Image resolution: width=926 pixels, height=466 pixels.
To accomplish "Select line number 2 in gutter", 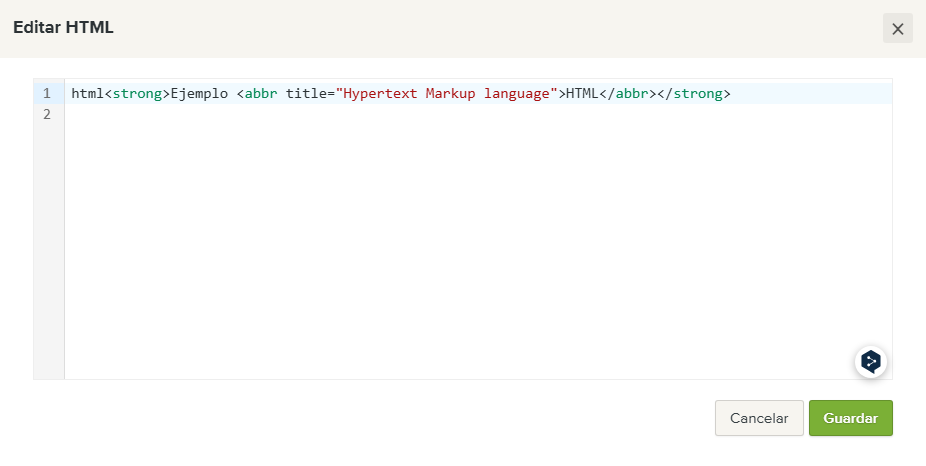I will click(x=47, y=114).
